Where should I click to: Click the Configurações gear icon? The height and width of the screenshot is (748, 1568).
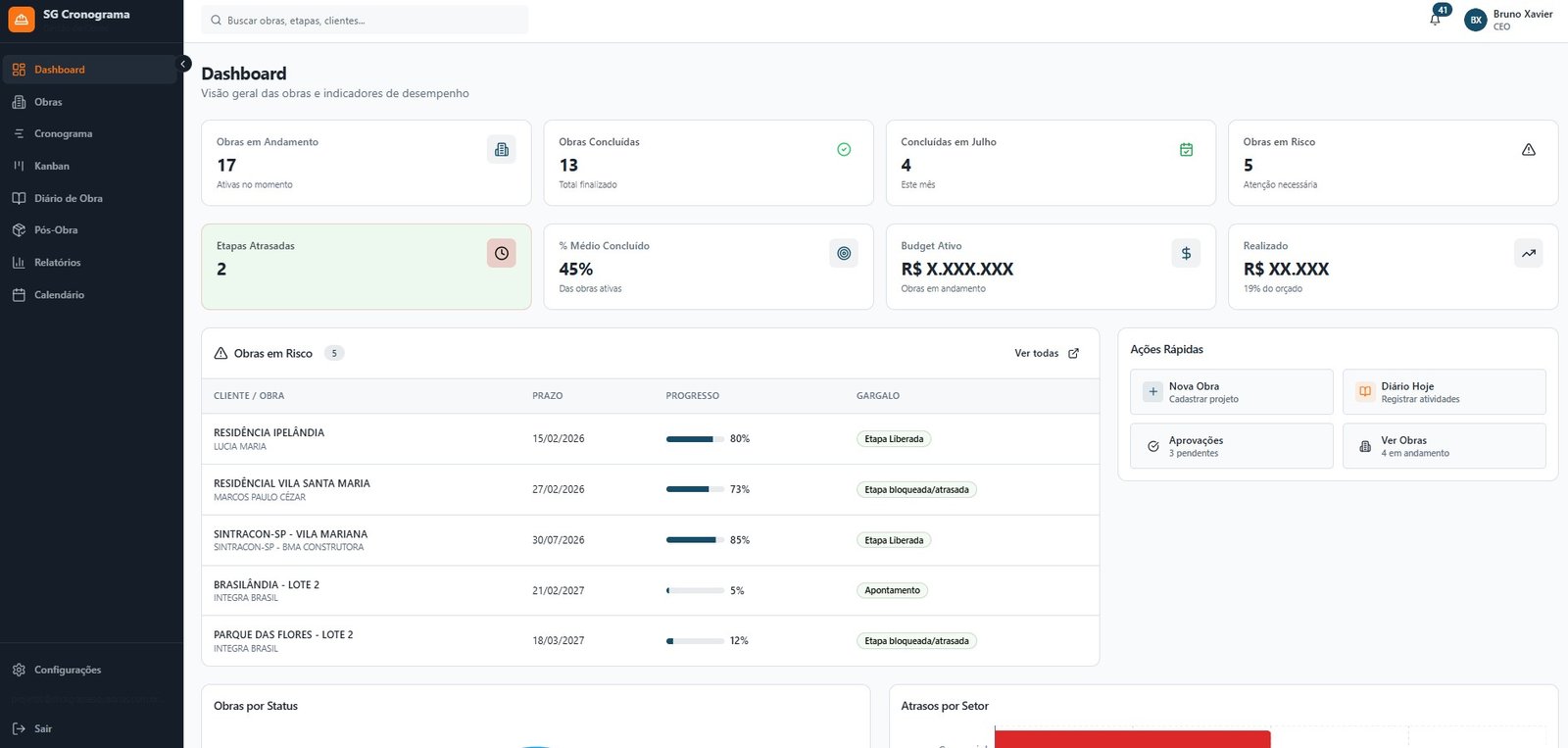19,670
